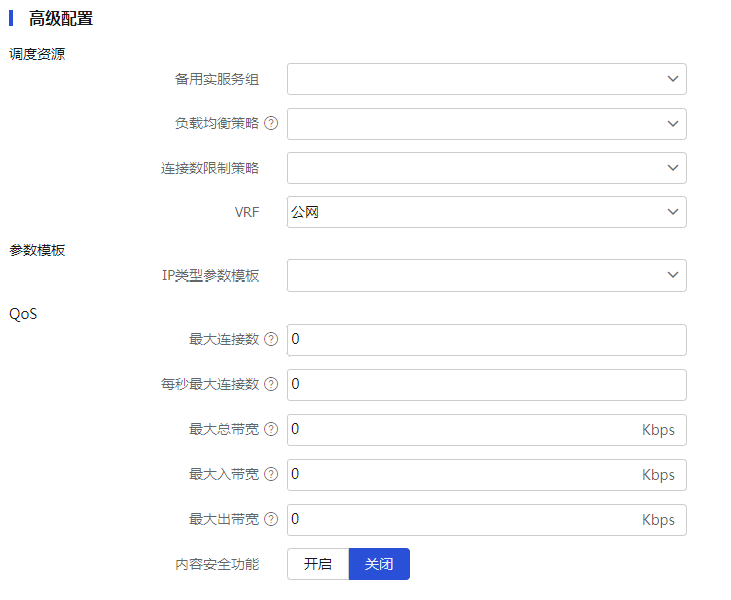Focus the 最大连接数 input field

pyautogui.click(x=487, y=340)
